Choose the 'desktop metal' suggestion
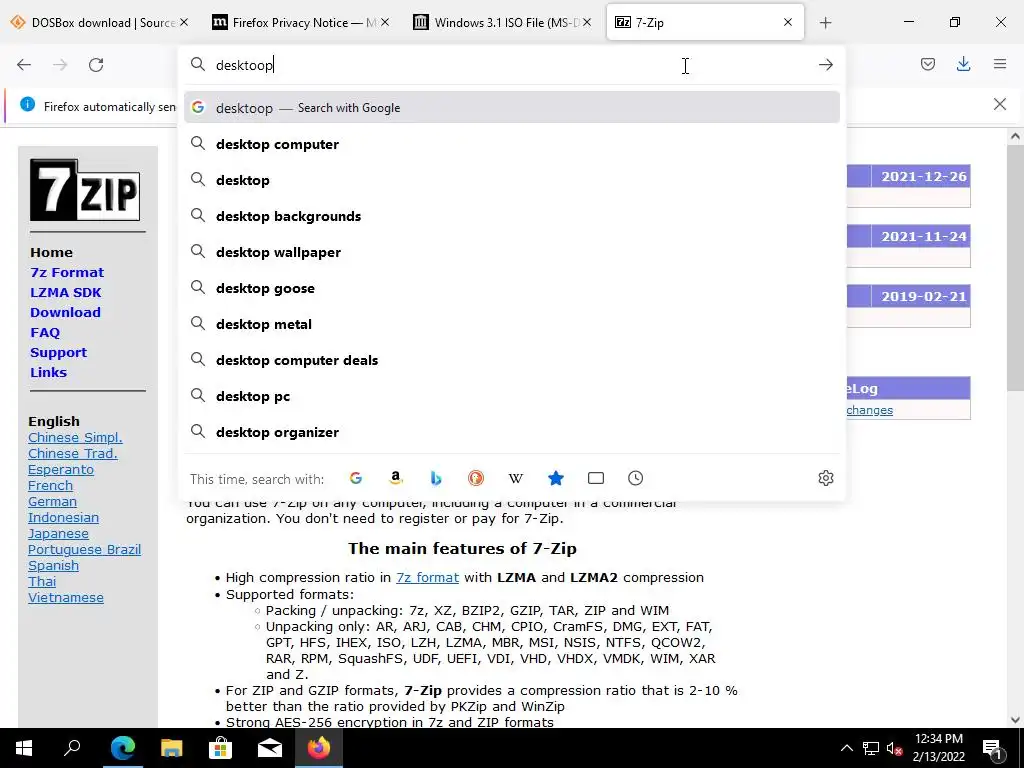Image resolution: width=1024 pixels, height=768 pixels. pos(512,324)
